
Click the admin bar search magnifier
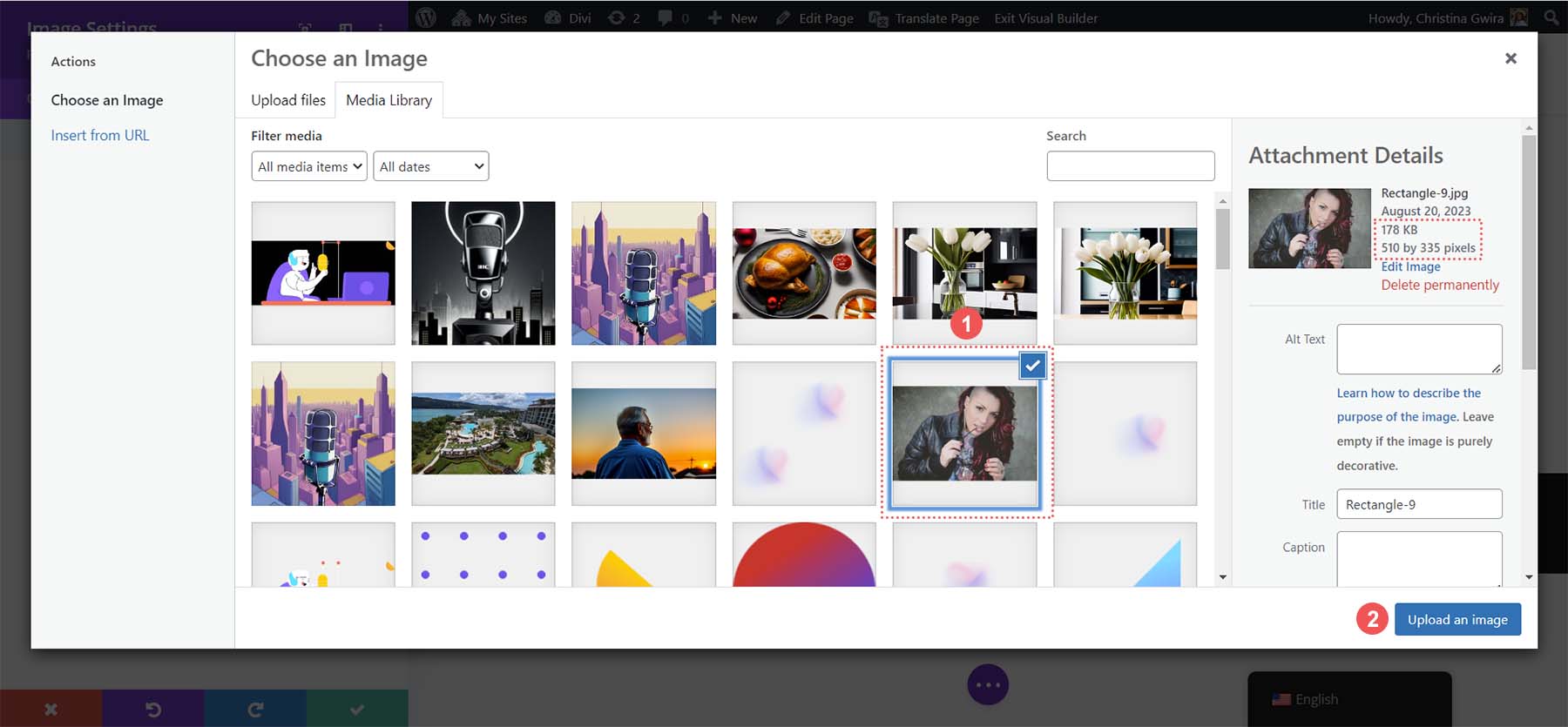pyautogui.click(x=1551, y=17)
